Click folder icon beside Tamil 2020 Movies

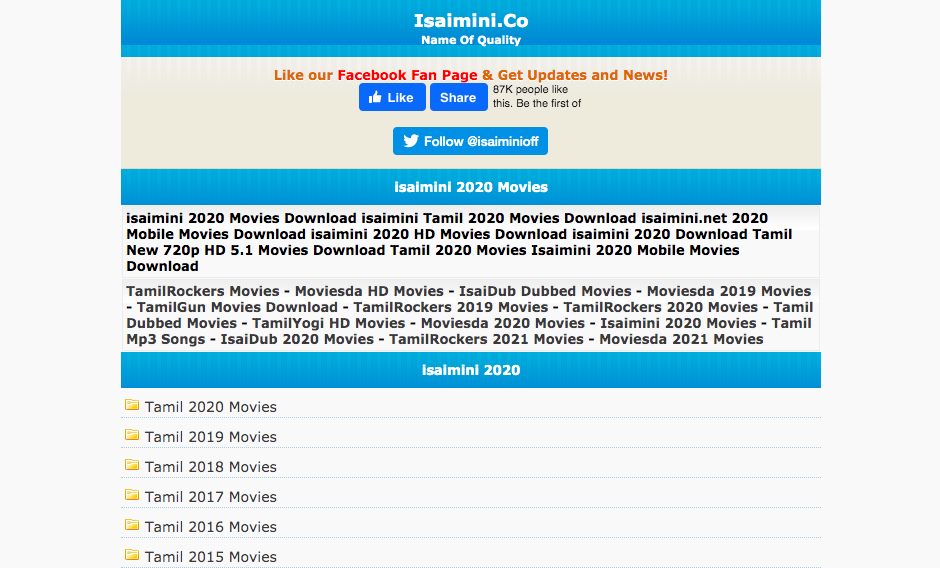(x=131, y=405)
